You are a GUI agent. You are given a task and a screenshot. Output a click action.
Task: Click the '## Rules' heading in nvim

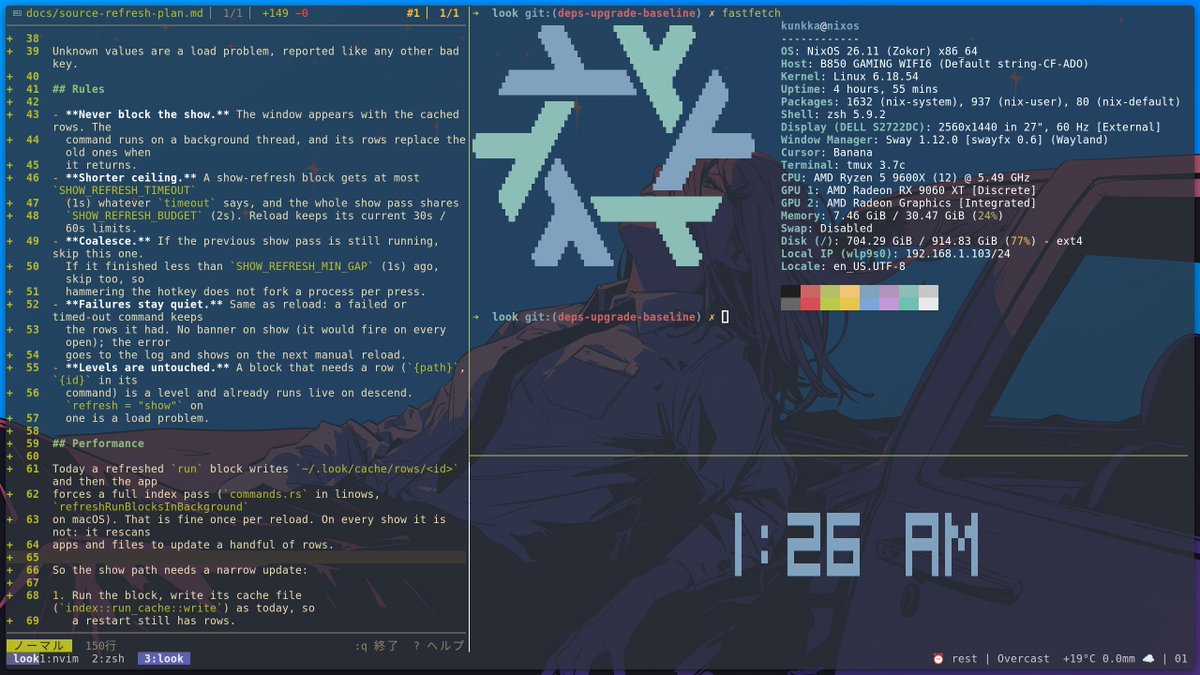click(78, 89)
